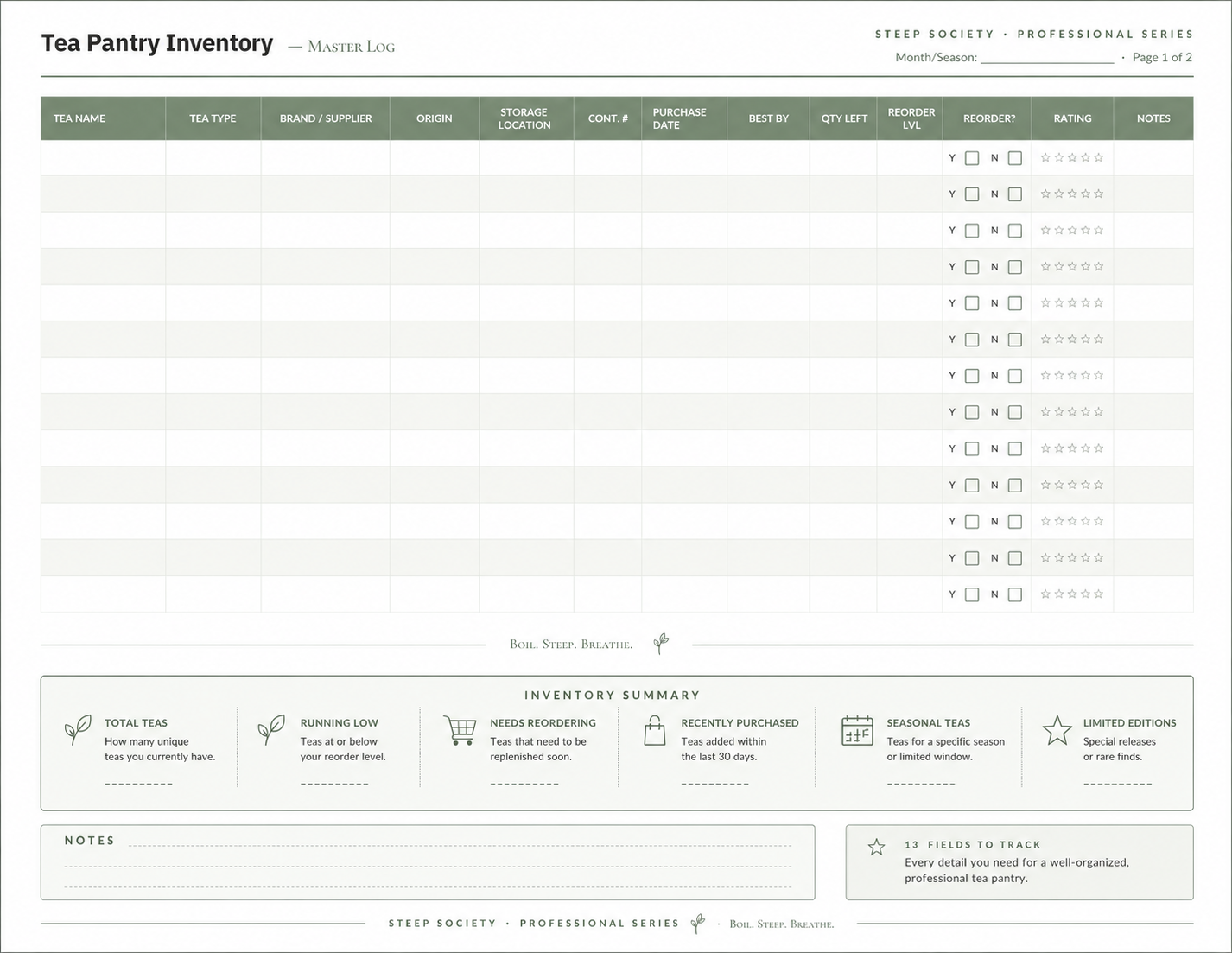Select the Storage Location column header
1232x953 pixels.
click(x=526, y=118)
